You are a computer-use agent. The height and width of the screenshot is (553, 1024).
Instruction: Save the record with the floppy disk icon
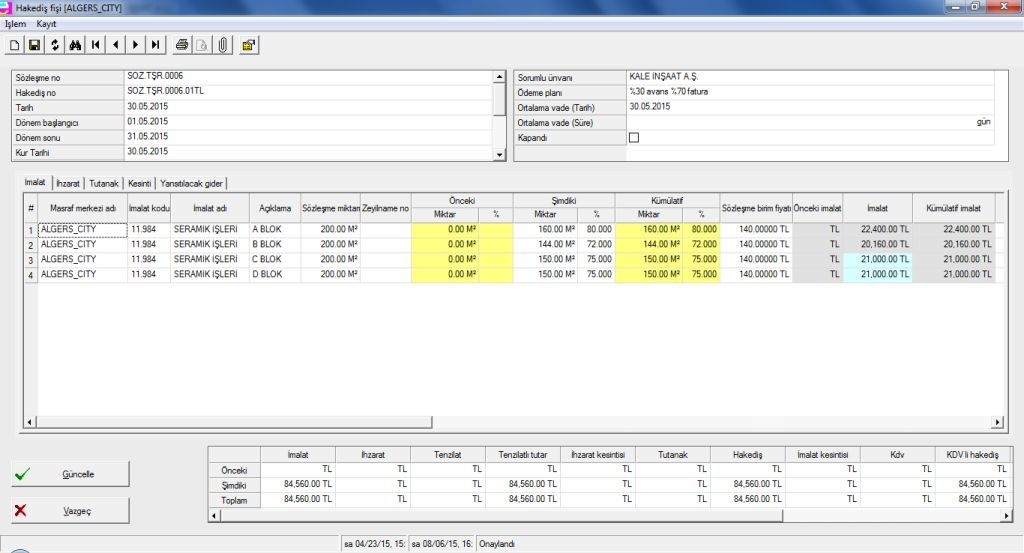coord(34,45)
